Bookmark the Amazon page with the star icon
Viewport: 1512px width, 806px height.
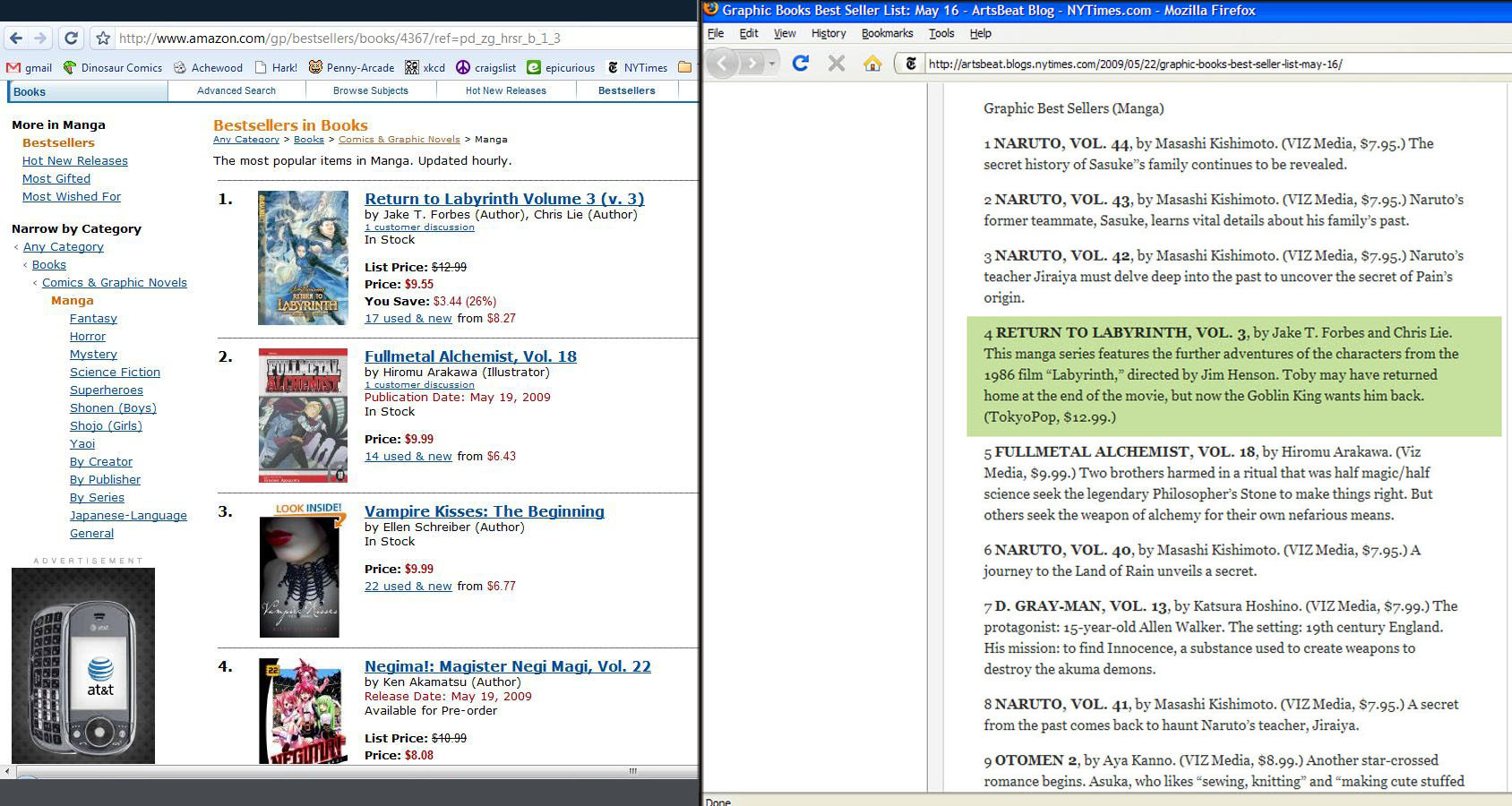(103, 38)
